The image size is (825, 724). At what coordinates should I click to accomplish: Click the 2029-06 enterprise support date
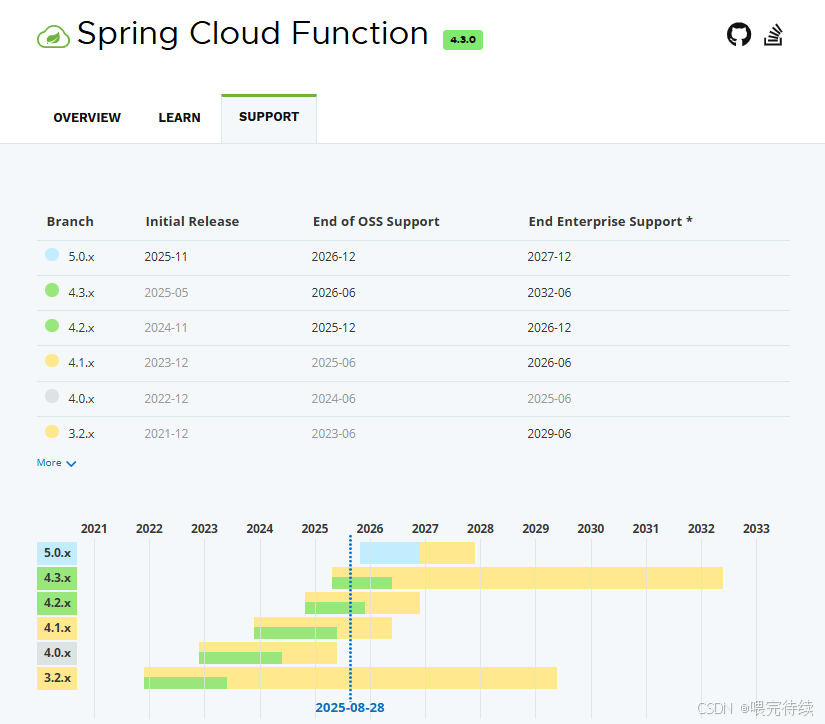click(x=549, y=434)
